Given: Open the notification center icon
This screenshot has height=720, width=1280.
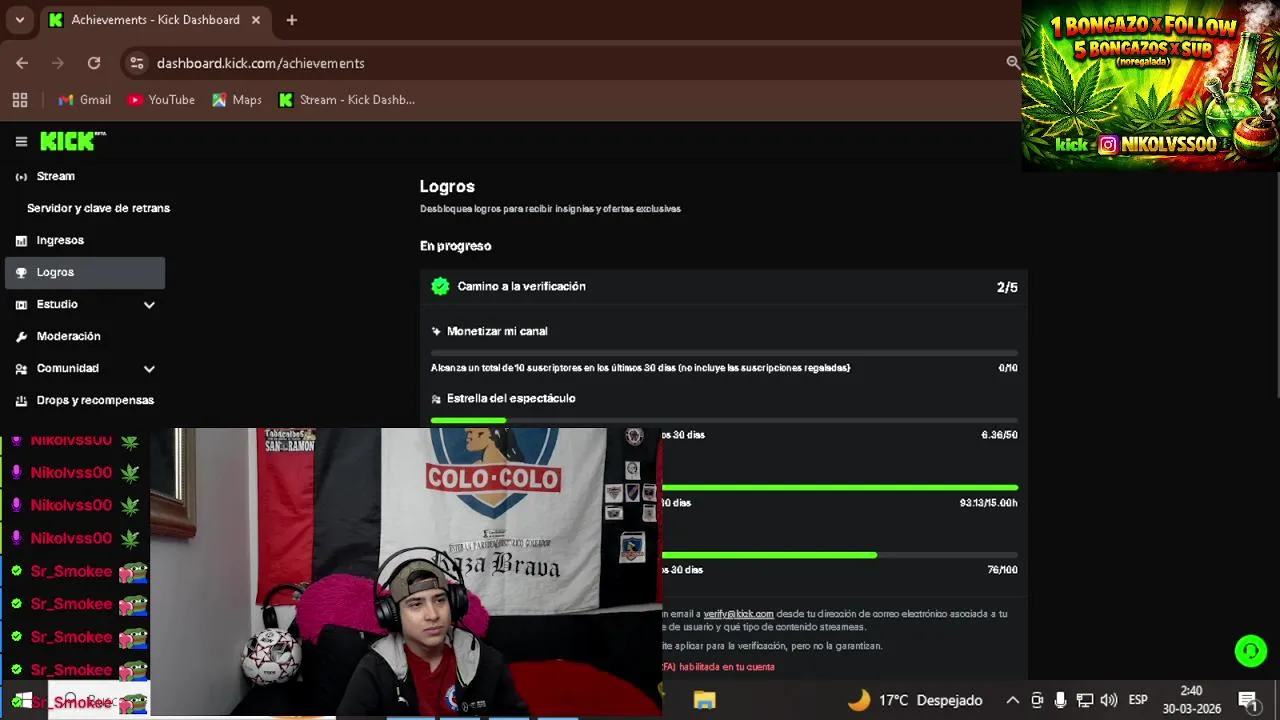Looking at the screenshot, I should [x=1248, y=700].
